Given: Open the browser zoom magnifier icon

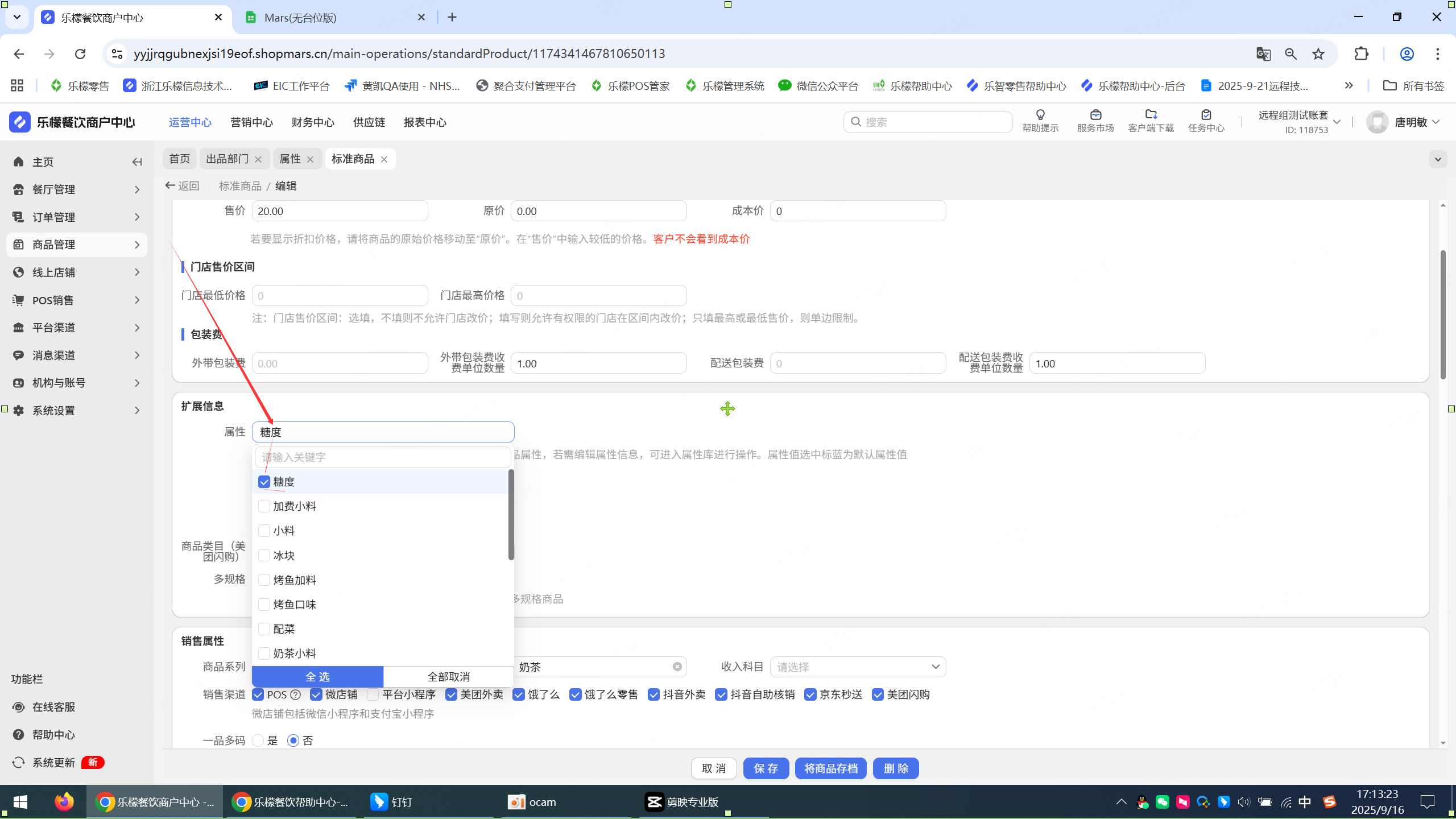Looking at the screenshot, I should [x=1290, y=53].
